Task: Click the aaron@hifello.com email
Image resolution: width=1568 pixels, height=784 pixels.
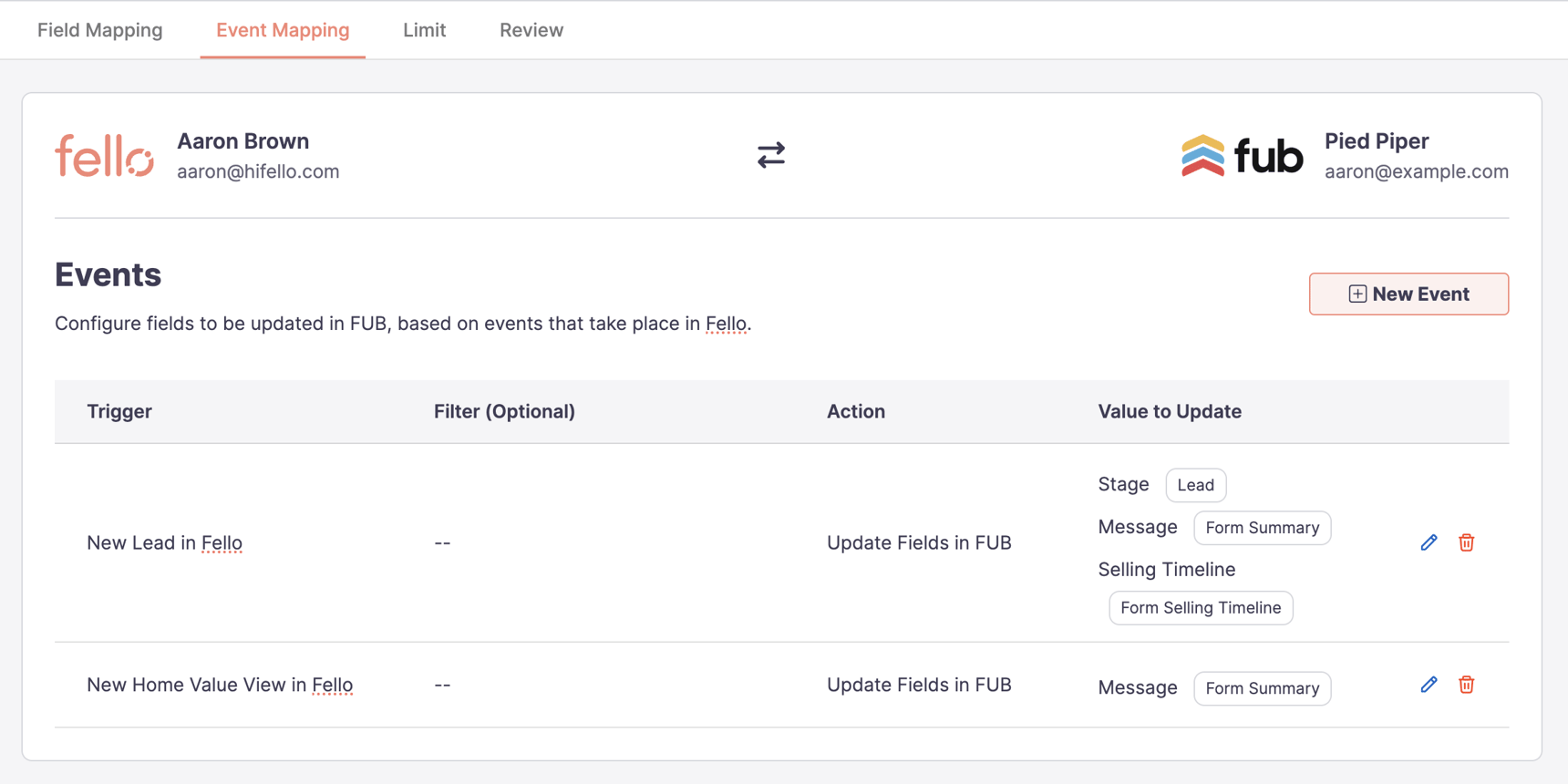Action: pyautogui.click(x=258, y=171)
